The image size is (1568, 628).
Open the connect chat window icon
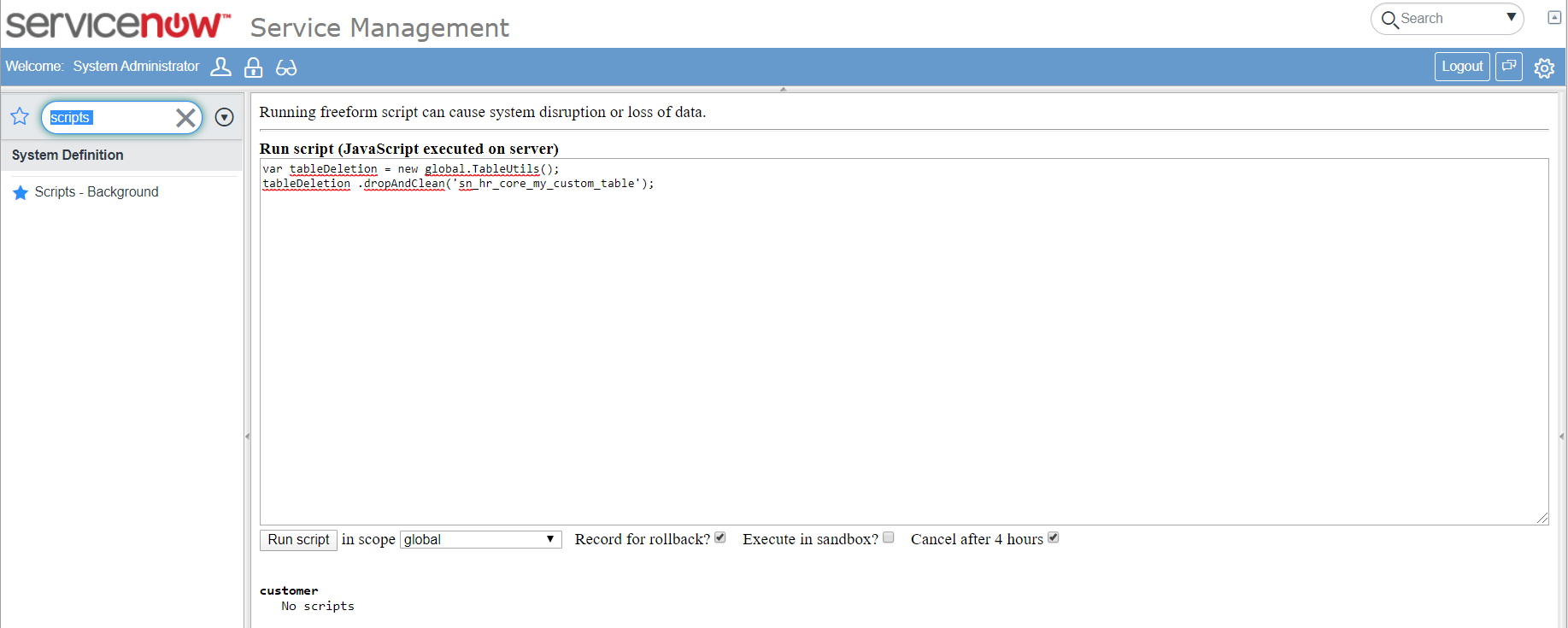1509,66
